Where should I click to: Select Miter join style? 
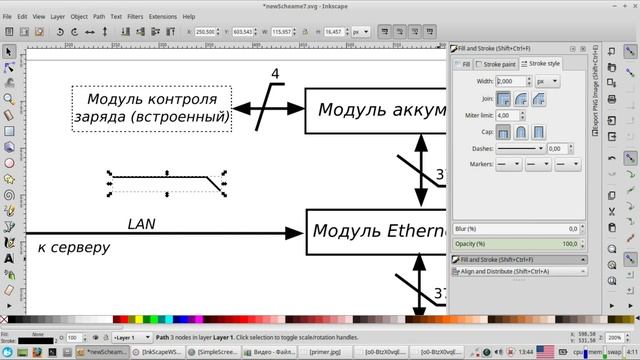(503, 99)
